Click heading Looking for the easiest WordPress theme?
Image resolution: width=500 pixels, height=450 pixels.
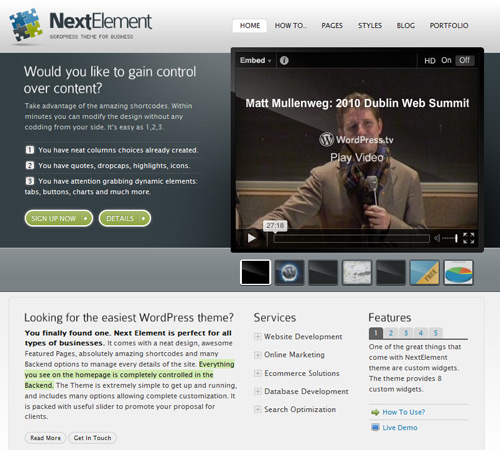pos(129,318)
